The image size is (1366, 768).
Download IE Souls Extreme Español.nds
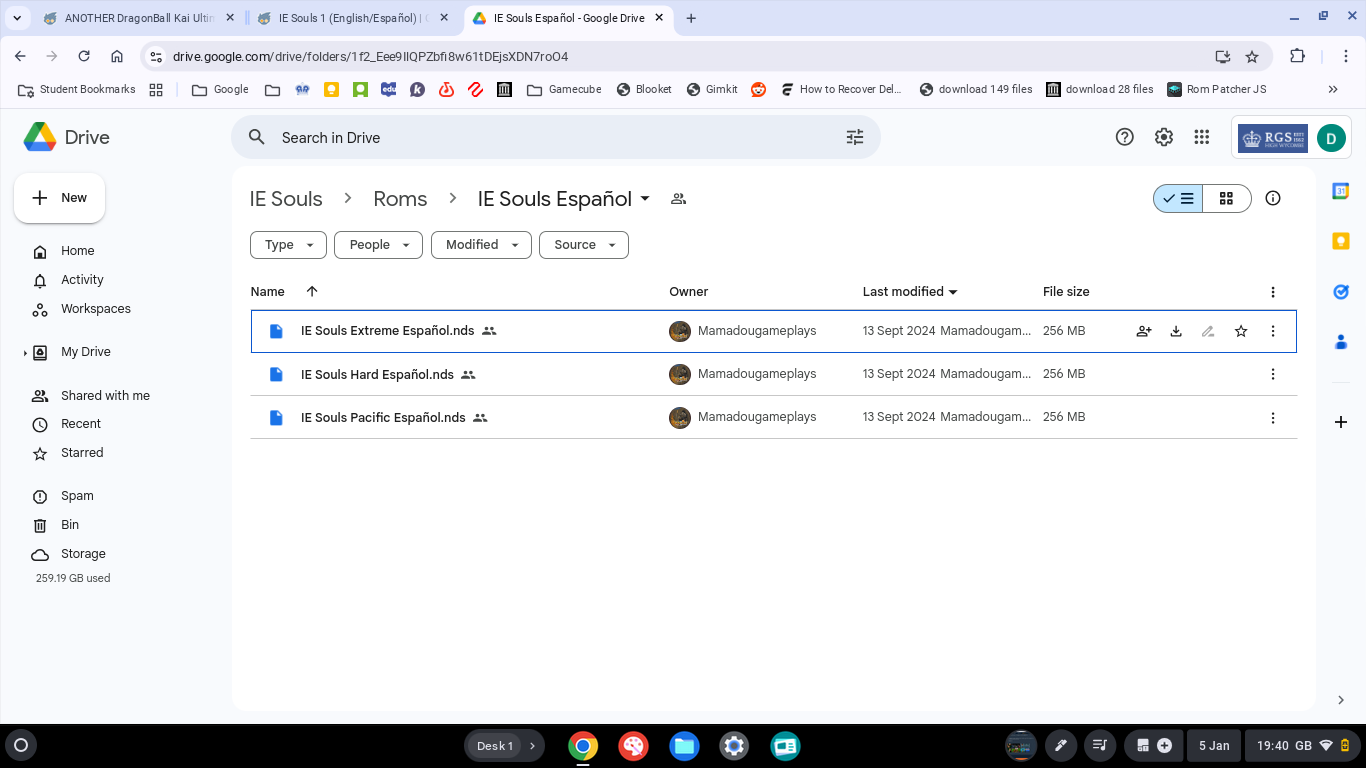tap(1176, 331)
